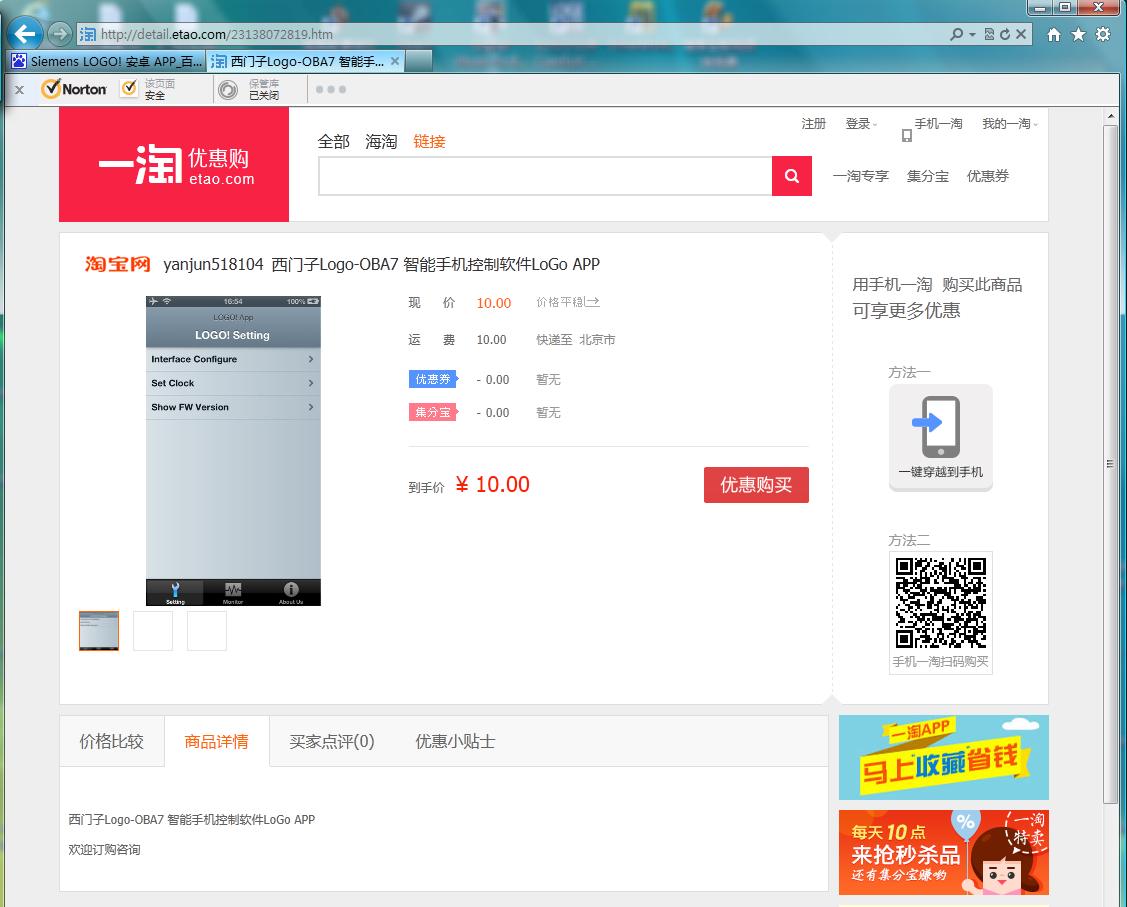Open favorites with the star icon

pyautogui.click(x=1078, y=34)
